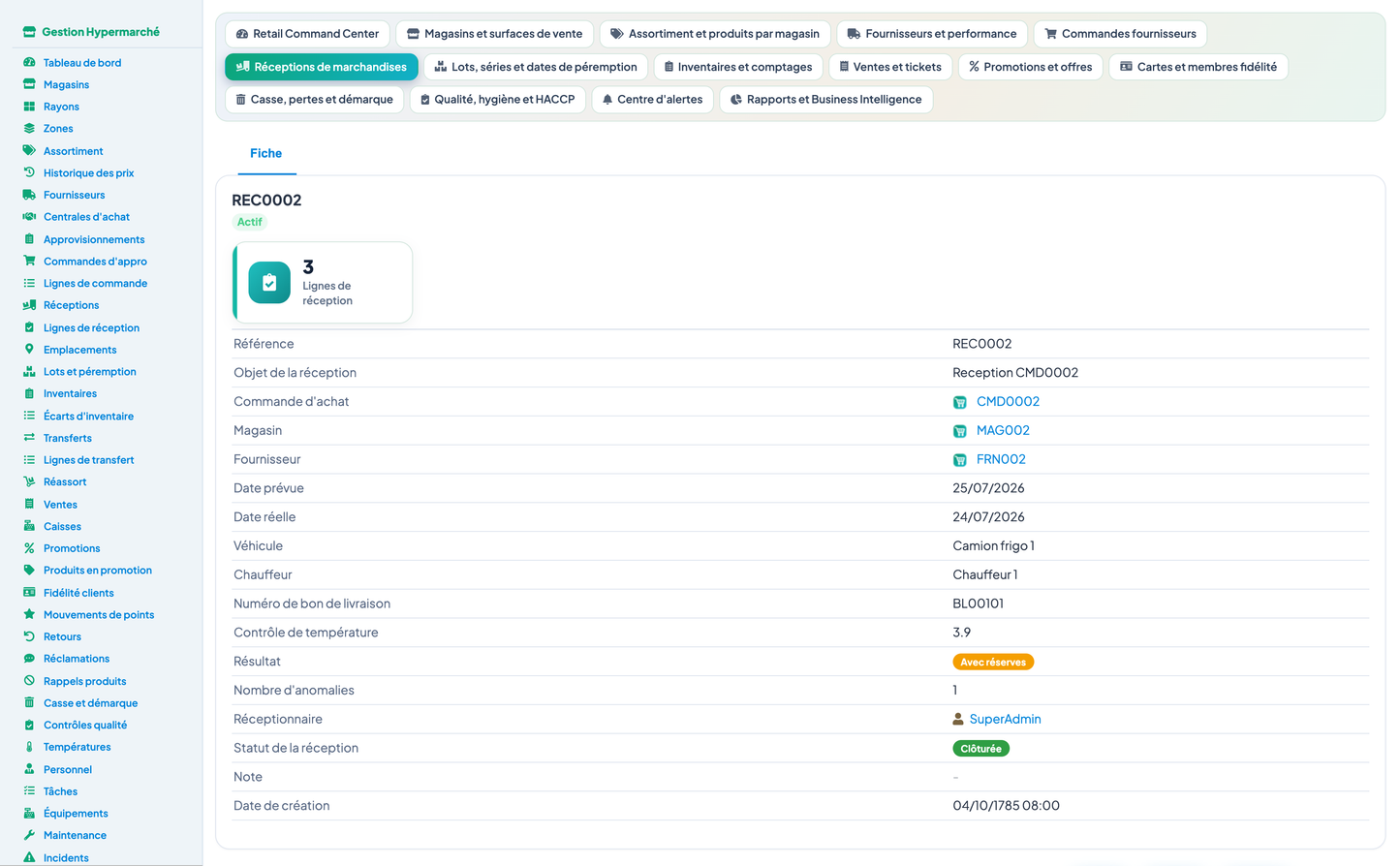Open Inventaires et comptages tab

(738, 67)
